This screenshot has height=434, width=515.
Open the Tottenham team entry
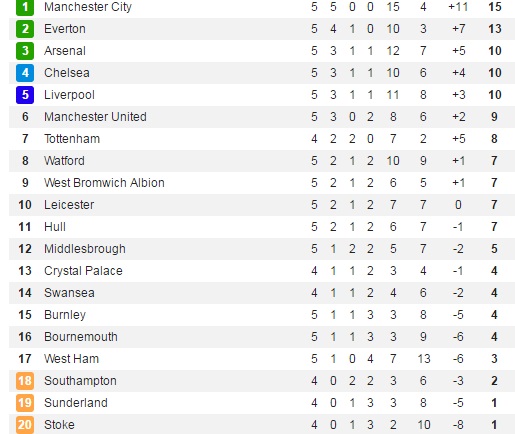click(72, 139)
